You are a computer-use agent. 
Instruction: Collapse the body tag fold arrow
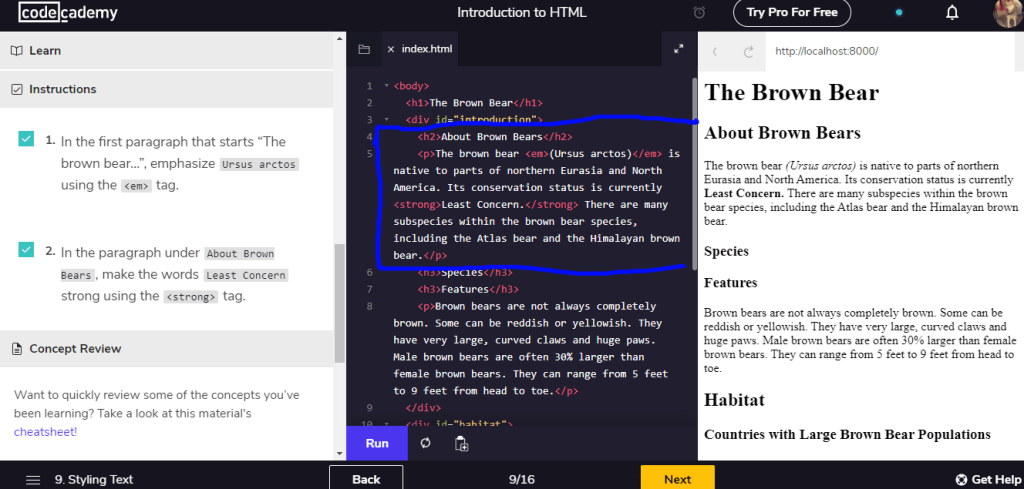point(387,86)
